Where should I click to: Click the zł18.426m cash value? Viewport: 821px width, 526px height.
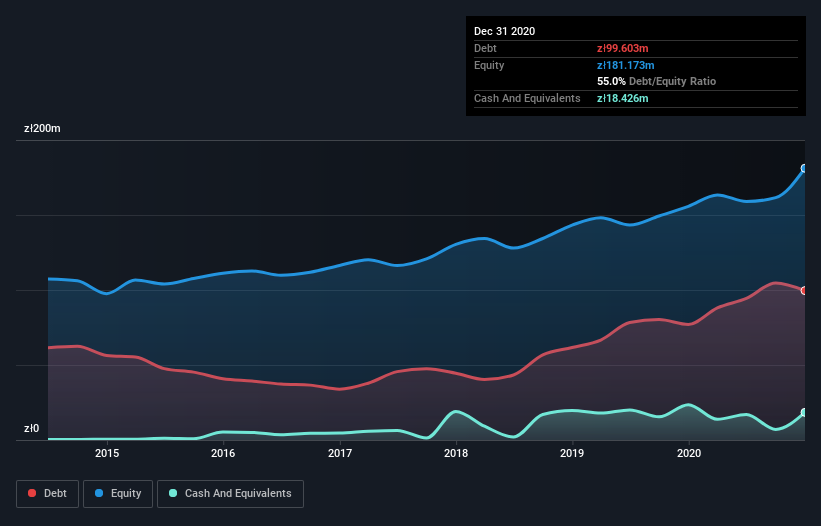point(623,98)
